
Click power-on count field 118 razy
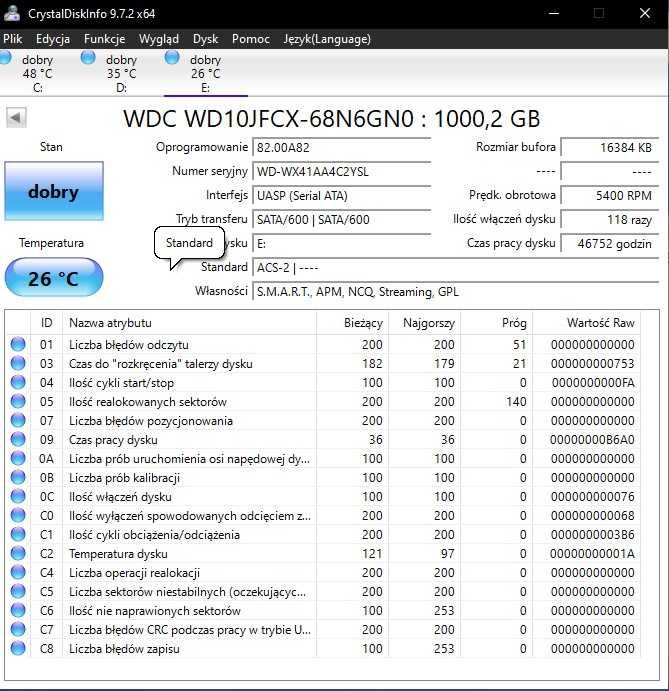point(610,219)
